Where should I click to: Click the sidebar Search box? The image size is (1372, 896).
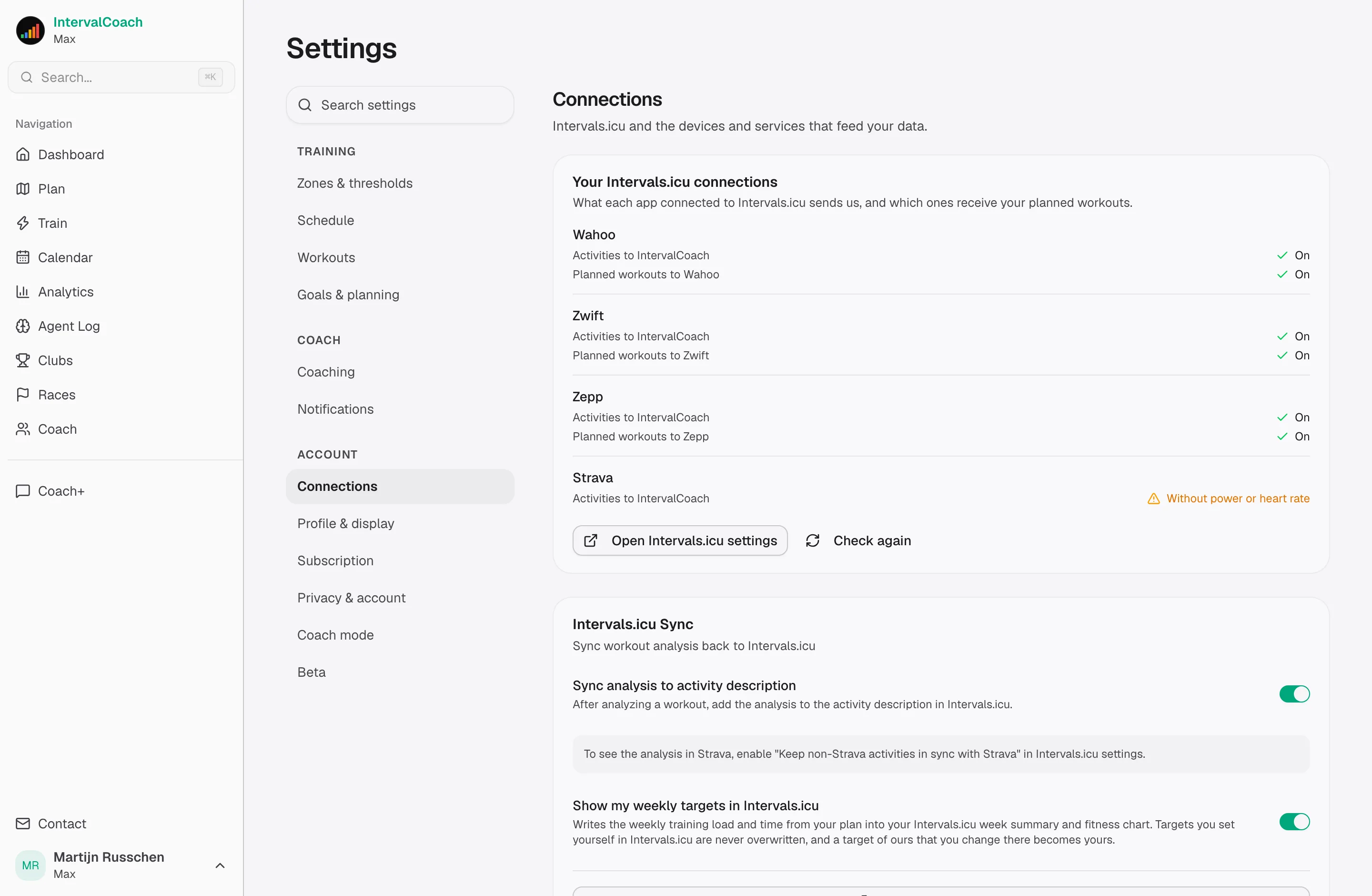pos(121,77)
